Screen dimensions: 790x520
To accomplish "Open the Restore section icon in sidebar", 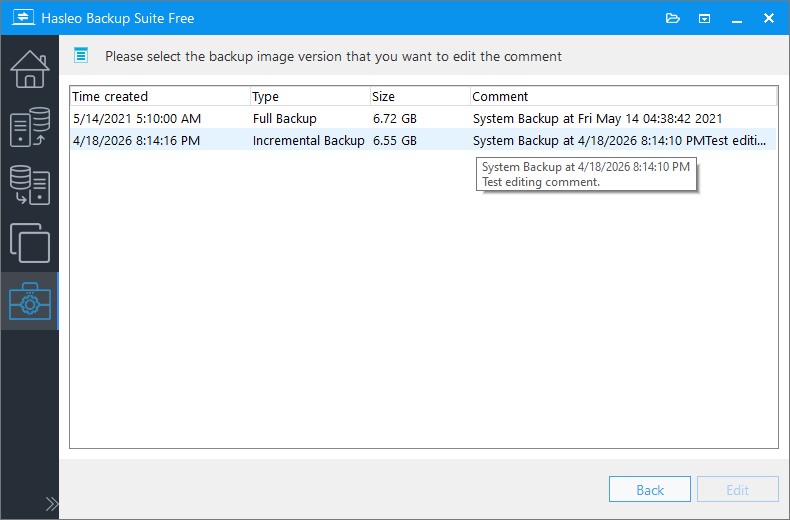I will click(x=30, y=185).
